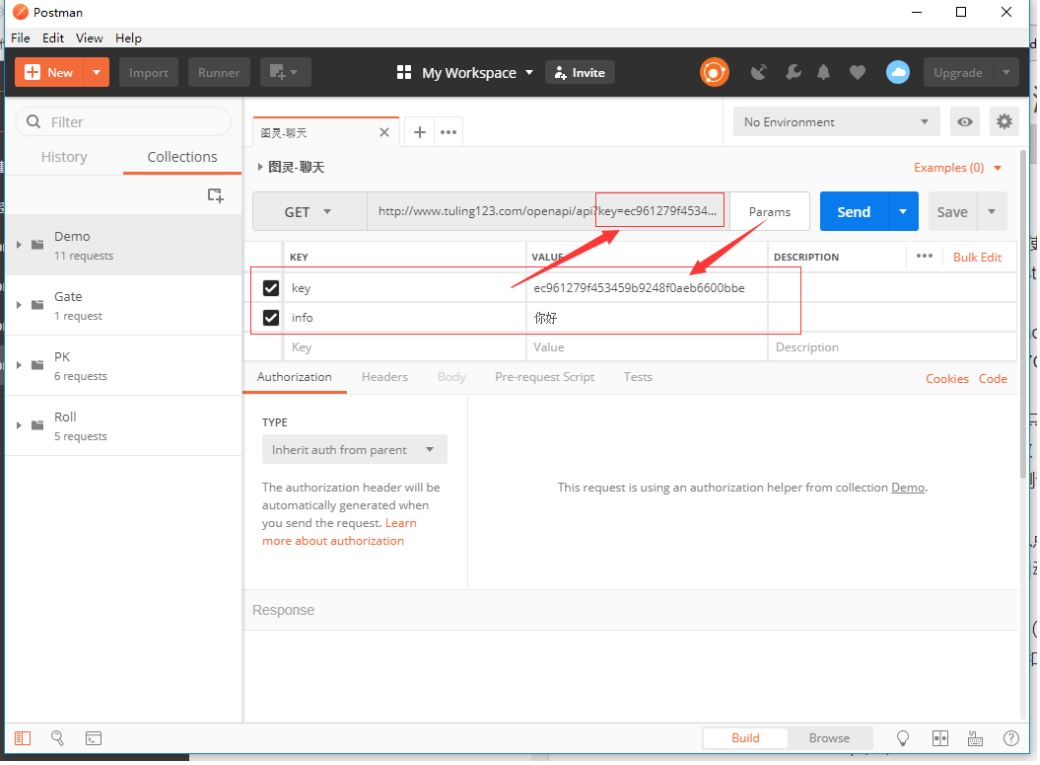
Task: Click the Runner button
Action: (x=219, y=72)
